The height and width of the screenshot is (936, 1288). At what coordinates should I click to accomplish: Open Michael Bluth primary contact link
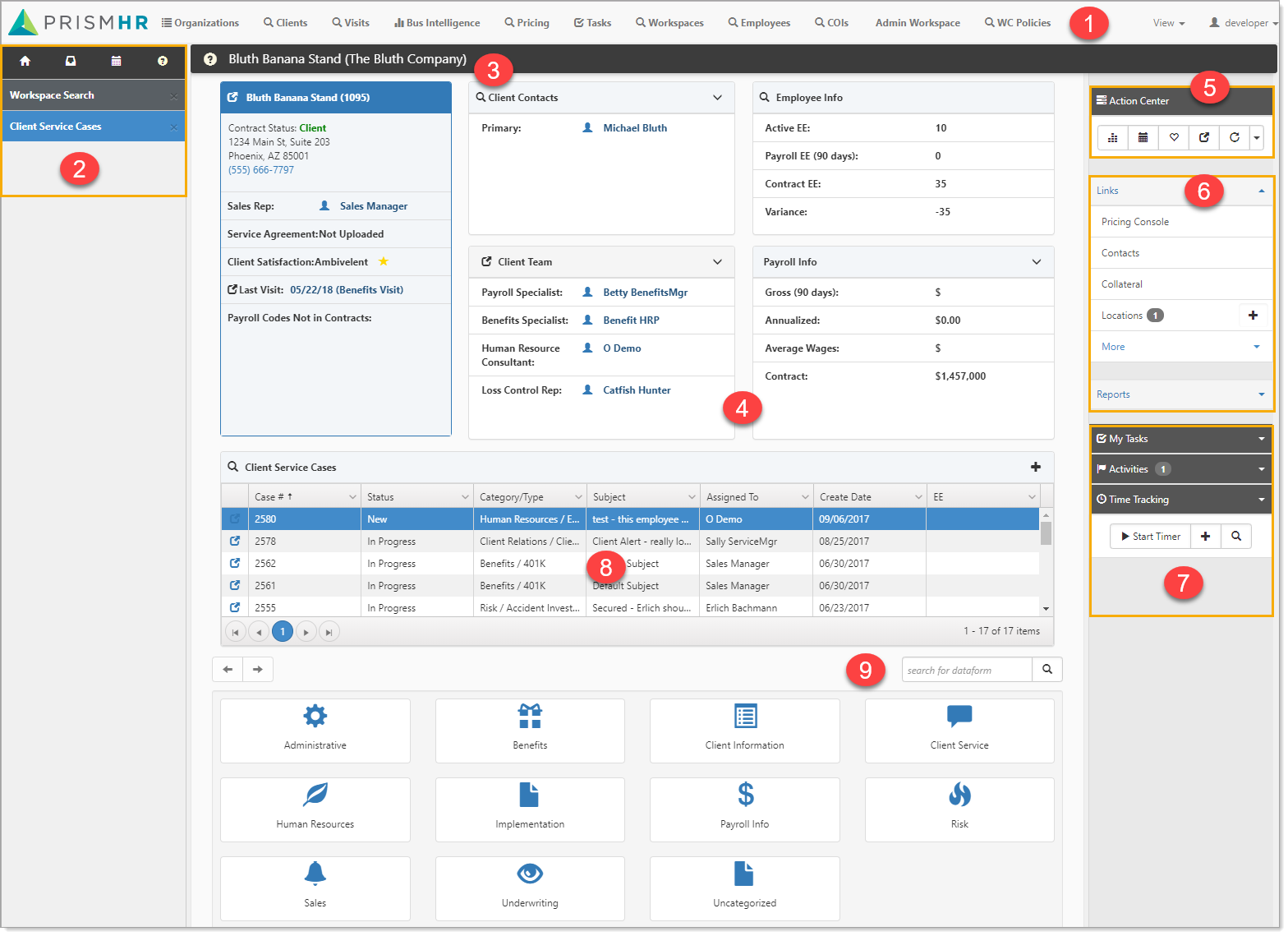click(634, 128)
